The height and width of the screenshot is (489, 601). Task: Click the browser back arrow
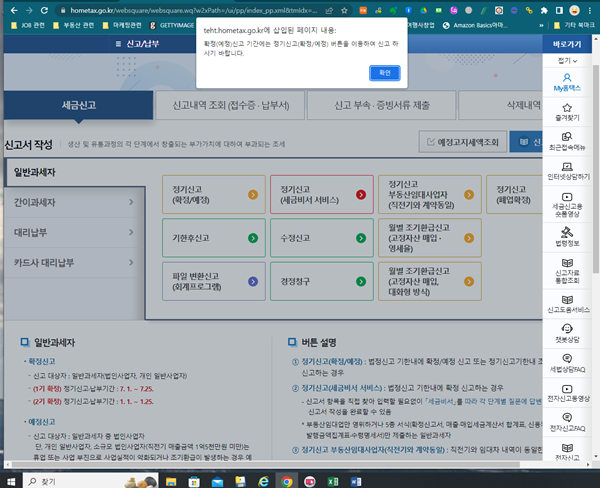tap(14, 10)
